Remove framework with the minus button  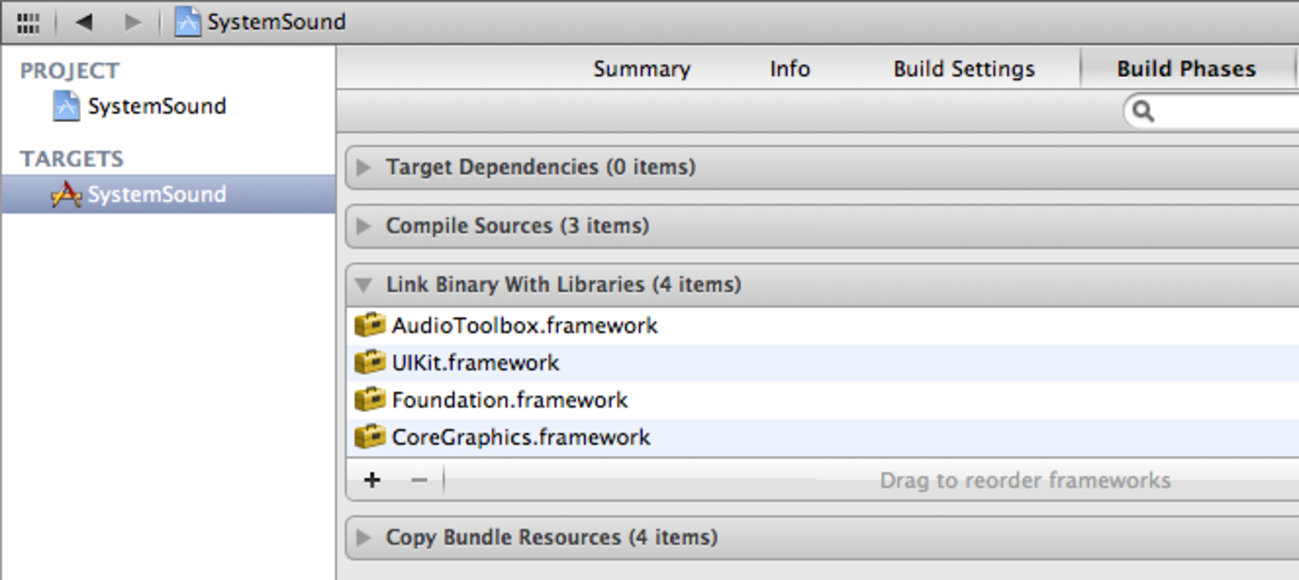click(x=419, y=480)
